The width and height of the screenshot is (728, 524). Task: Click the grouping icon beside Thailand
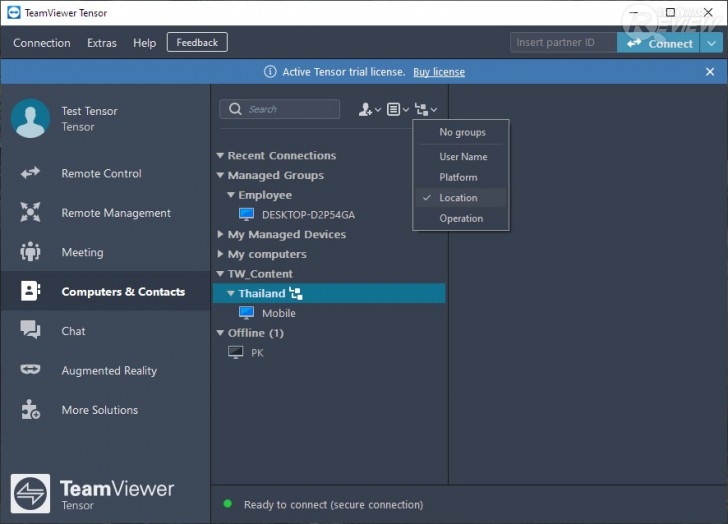click(x=296, y=293)
